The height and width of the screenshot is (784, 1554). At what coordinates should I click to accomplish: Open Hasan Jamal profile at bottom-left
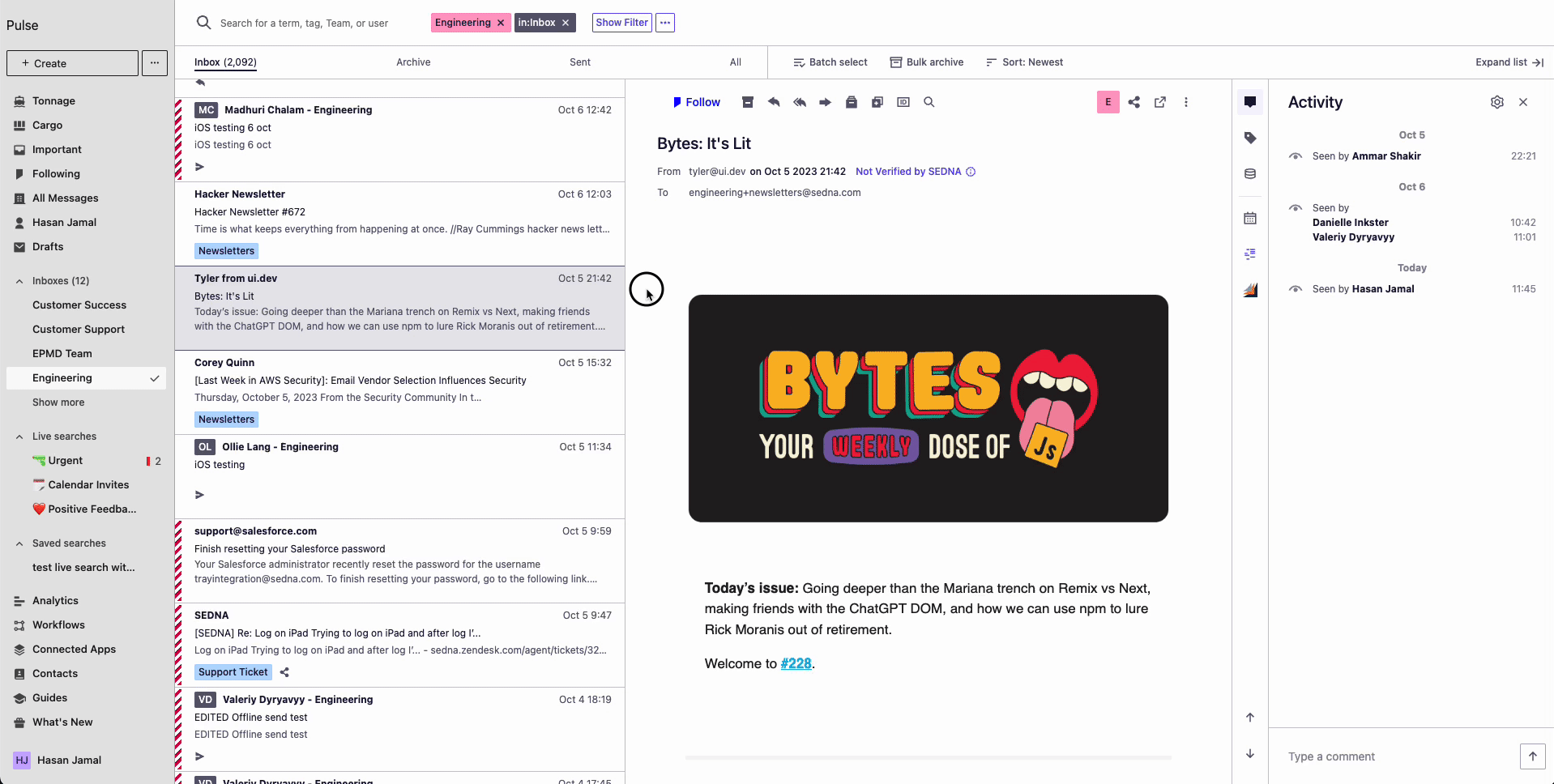tap(58, 760)
